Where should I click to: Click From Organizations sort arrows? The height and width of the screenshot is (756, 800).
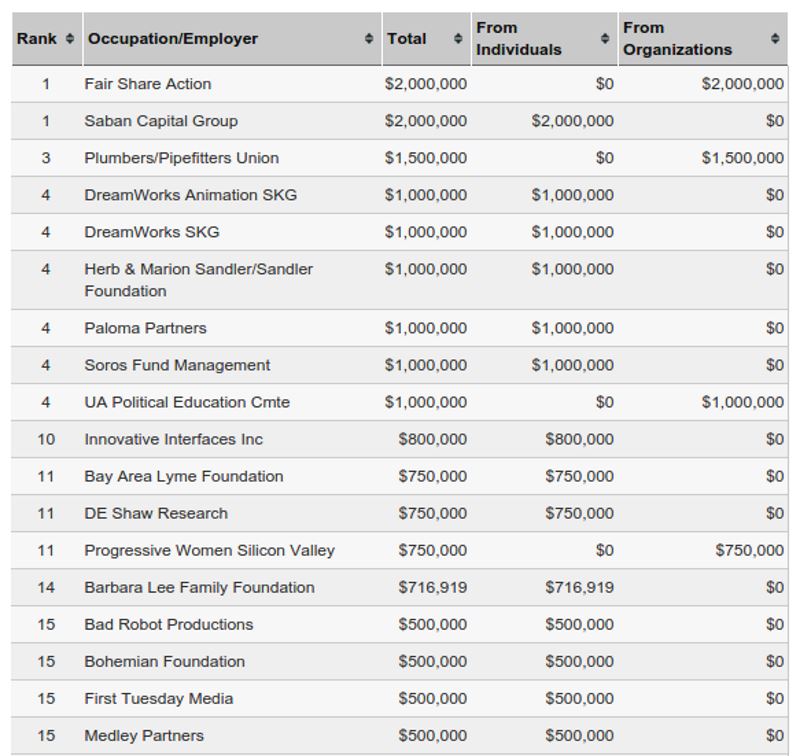click(x=775, y=39)
